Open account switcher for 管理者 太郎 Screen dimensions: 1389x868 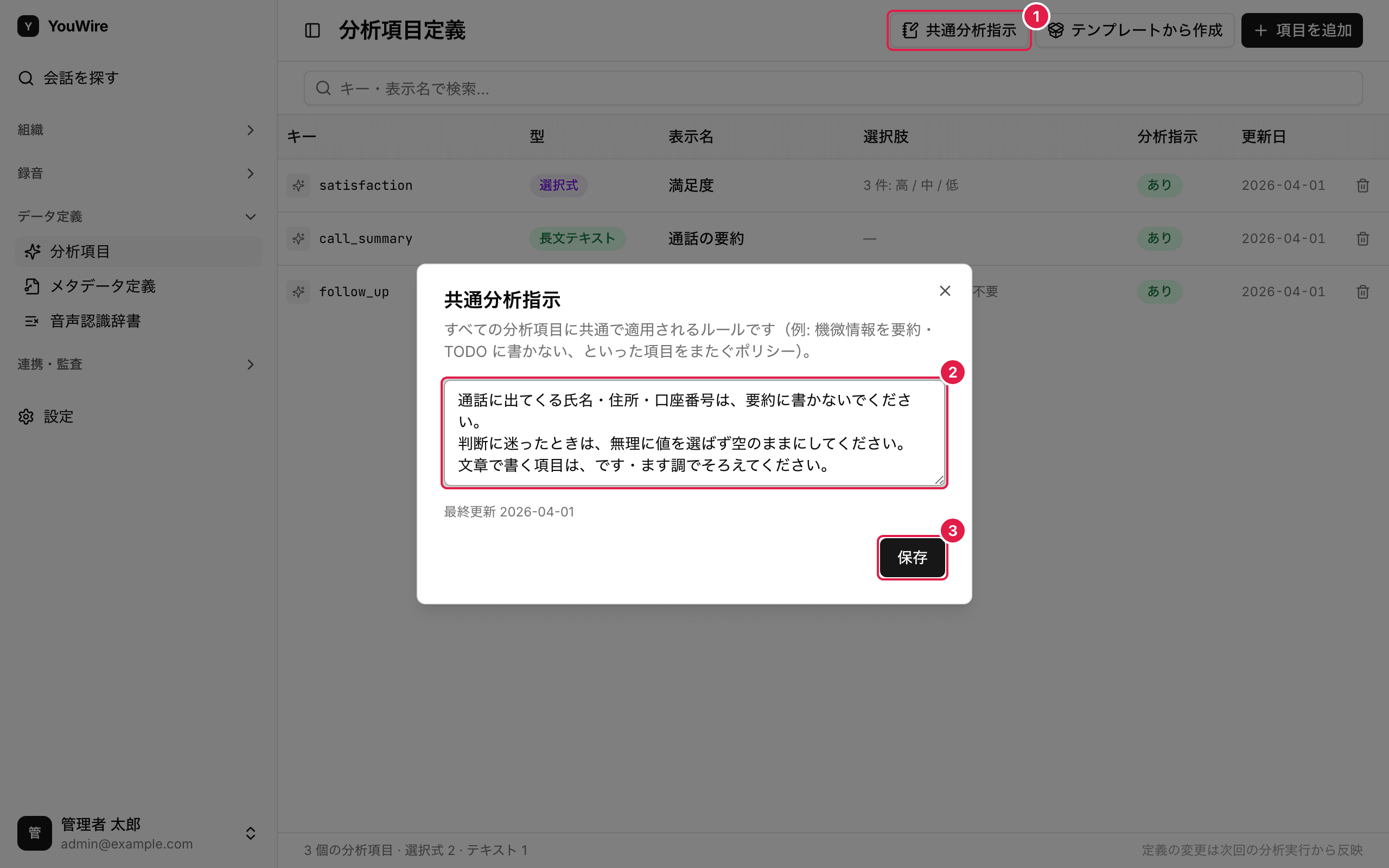click(x=250, y=834)
